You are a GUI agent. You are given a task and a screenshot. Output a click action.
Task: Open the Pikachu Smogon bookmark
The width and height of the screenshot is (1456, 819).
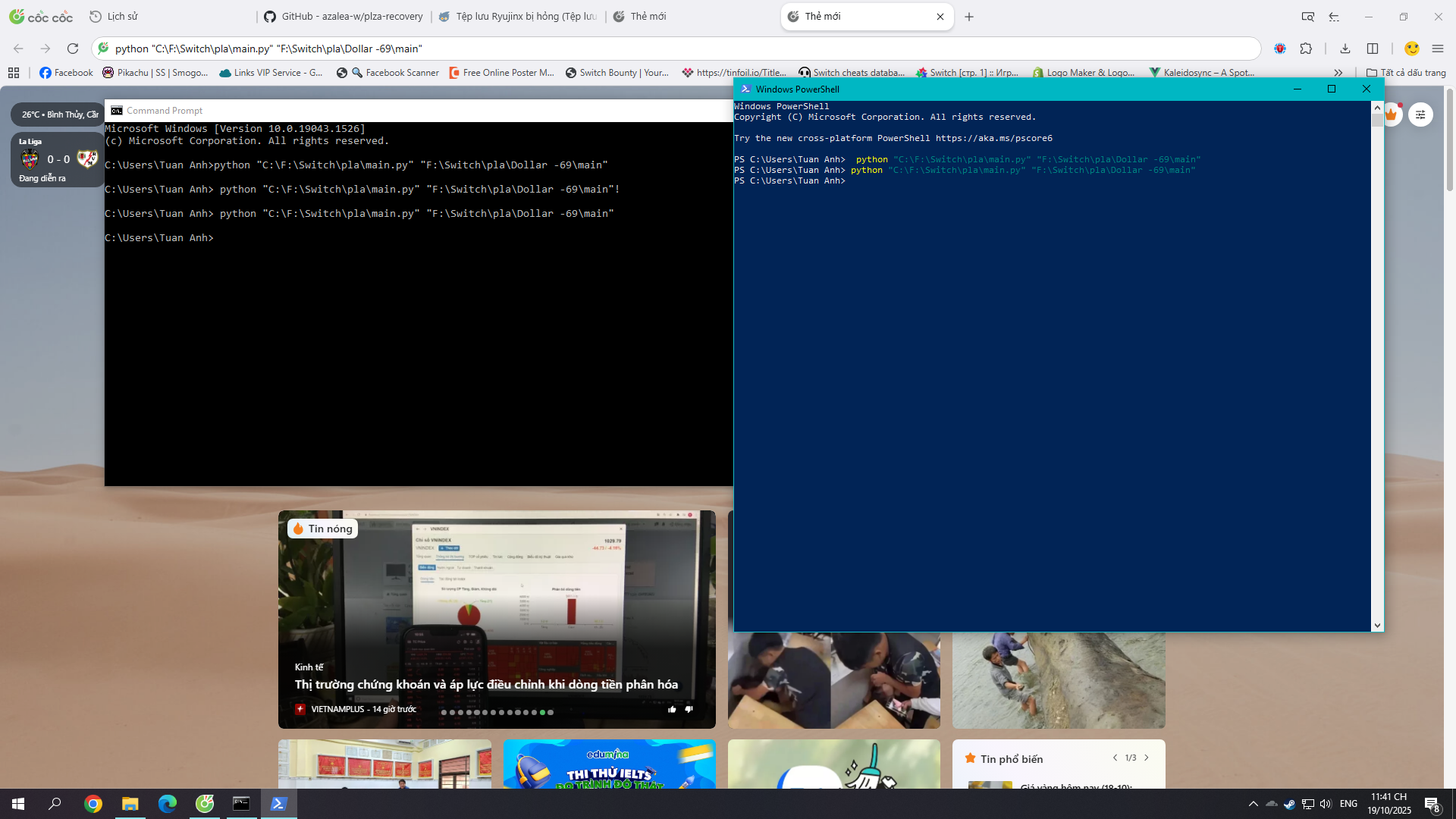tap(155, 73)
